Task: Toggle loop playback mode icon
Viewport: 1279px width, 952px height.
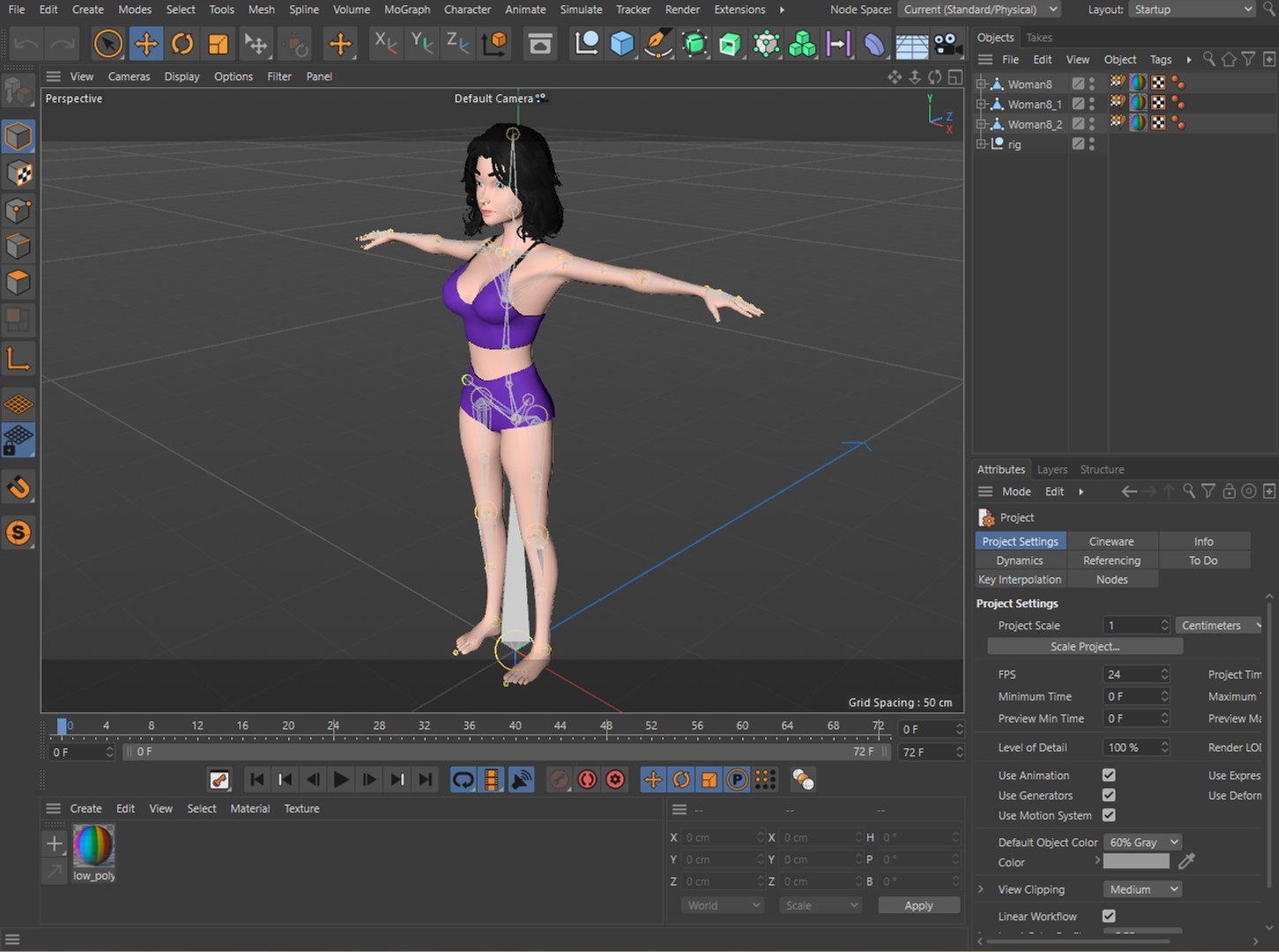Action: [x=463, y=779]
